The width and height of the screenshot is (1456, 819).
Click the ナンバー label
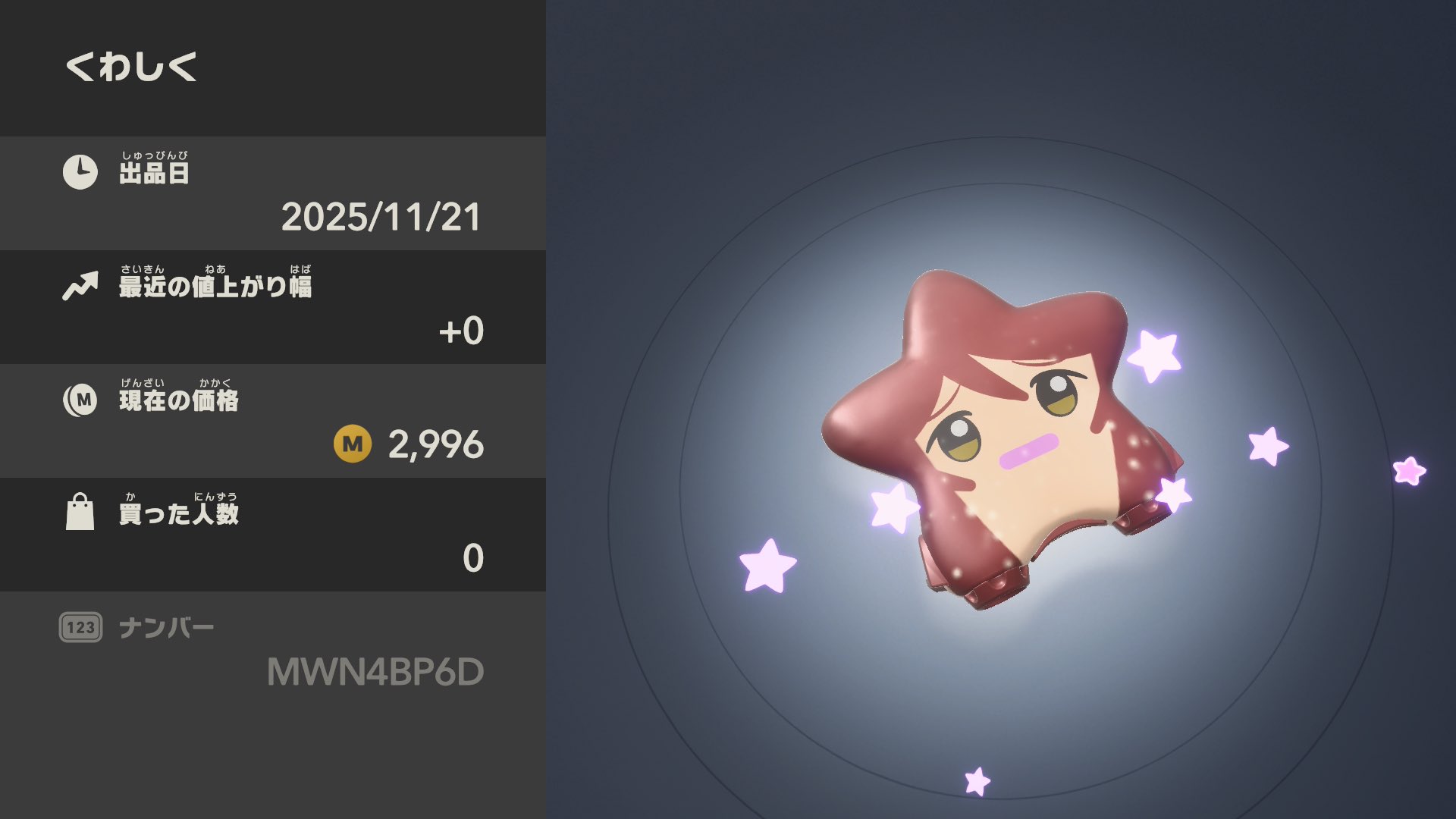coord(167,628)
